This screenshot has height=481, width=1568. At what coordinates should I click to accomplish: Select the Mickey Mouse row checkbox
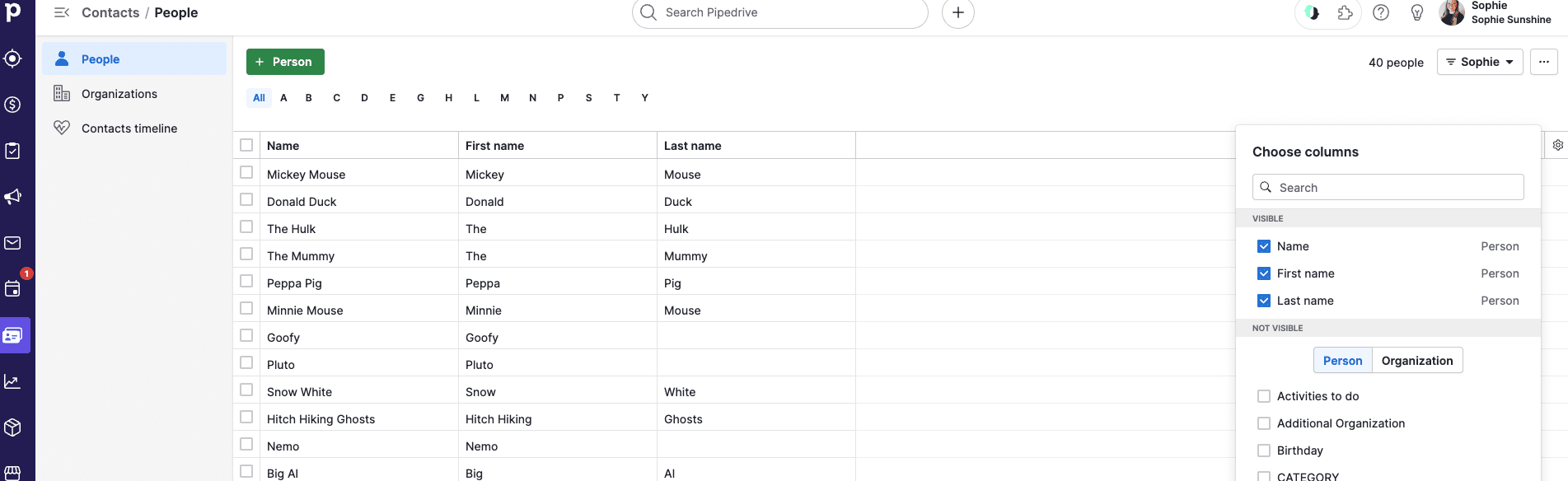246,173
